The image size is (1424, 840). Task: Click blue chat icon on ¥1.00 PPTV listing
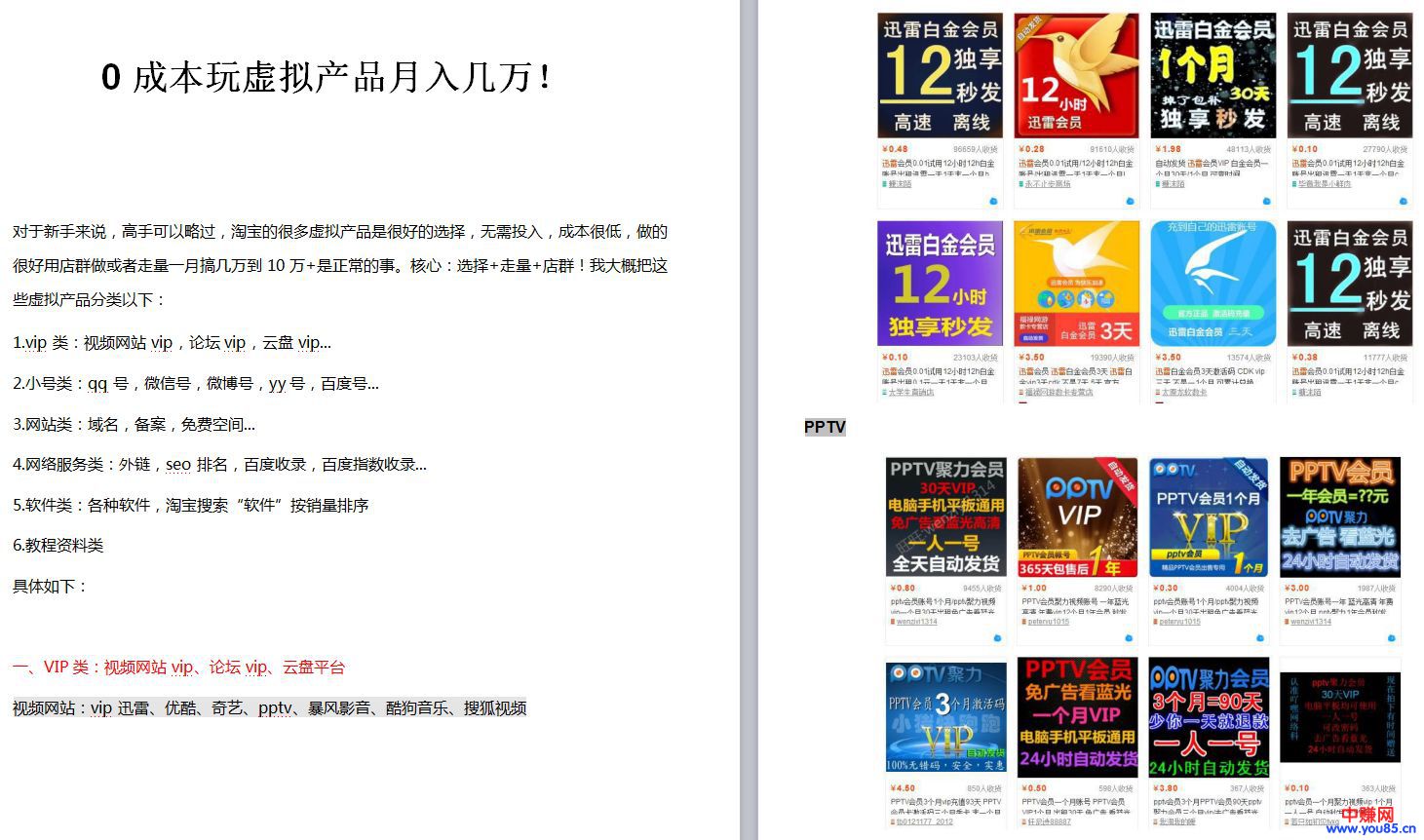tap(1129, 638)
